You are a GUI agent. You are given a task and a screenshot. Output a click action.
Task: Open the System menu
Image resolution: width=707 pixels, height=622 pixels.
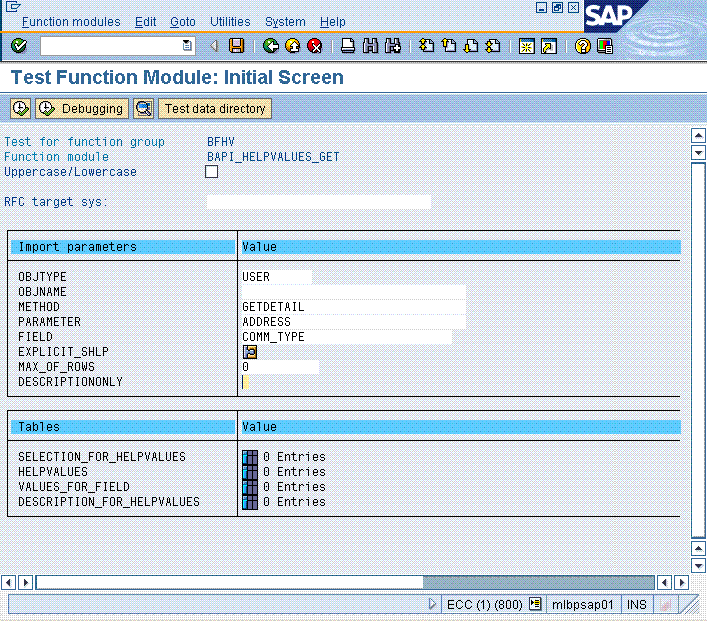tap(285, 22)
